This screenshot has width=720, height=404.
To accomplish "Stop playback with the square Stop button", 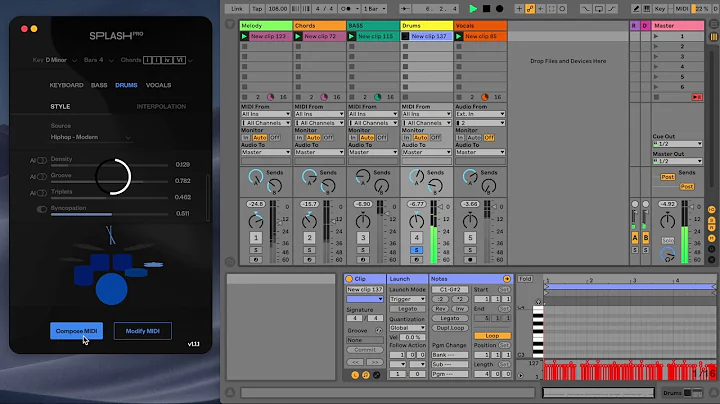I will click(x=486, y=9).
